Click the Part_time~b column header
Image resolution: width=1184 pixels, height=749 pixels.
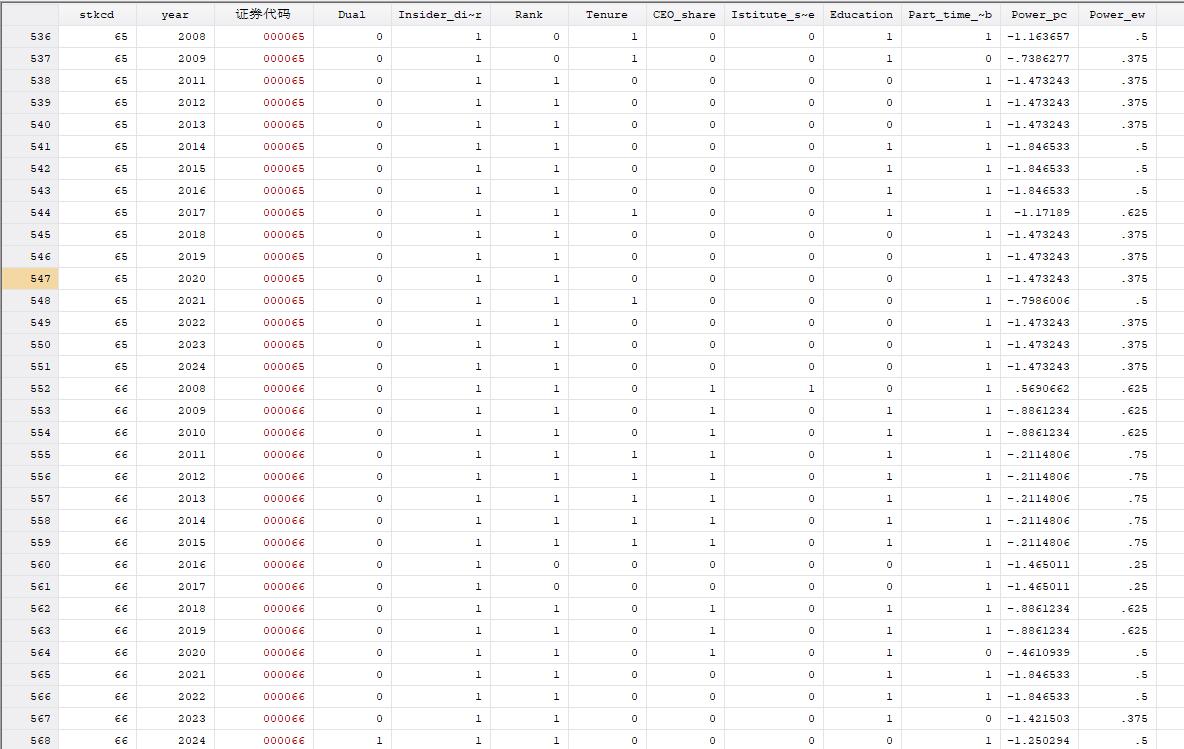tap(950, 14)
